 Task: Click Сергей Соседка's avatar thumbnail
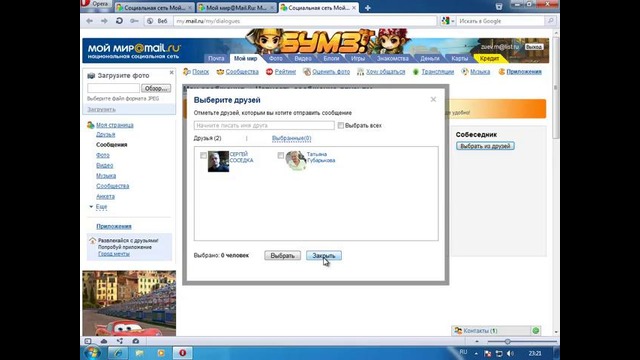click(x=218, y=161)
